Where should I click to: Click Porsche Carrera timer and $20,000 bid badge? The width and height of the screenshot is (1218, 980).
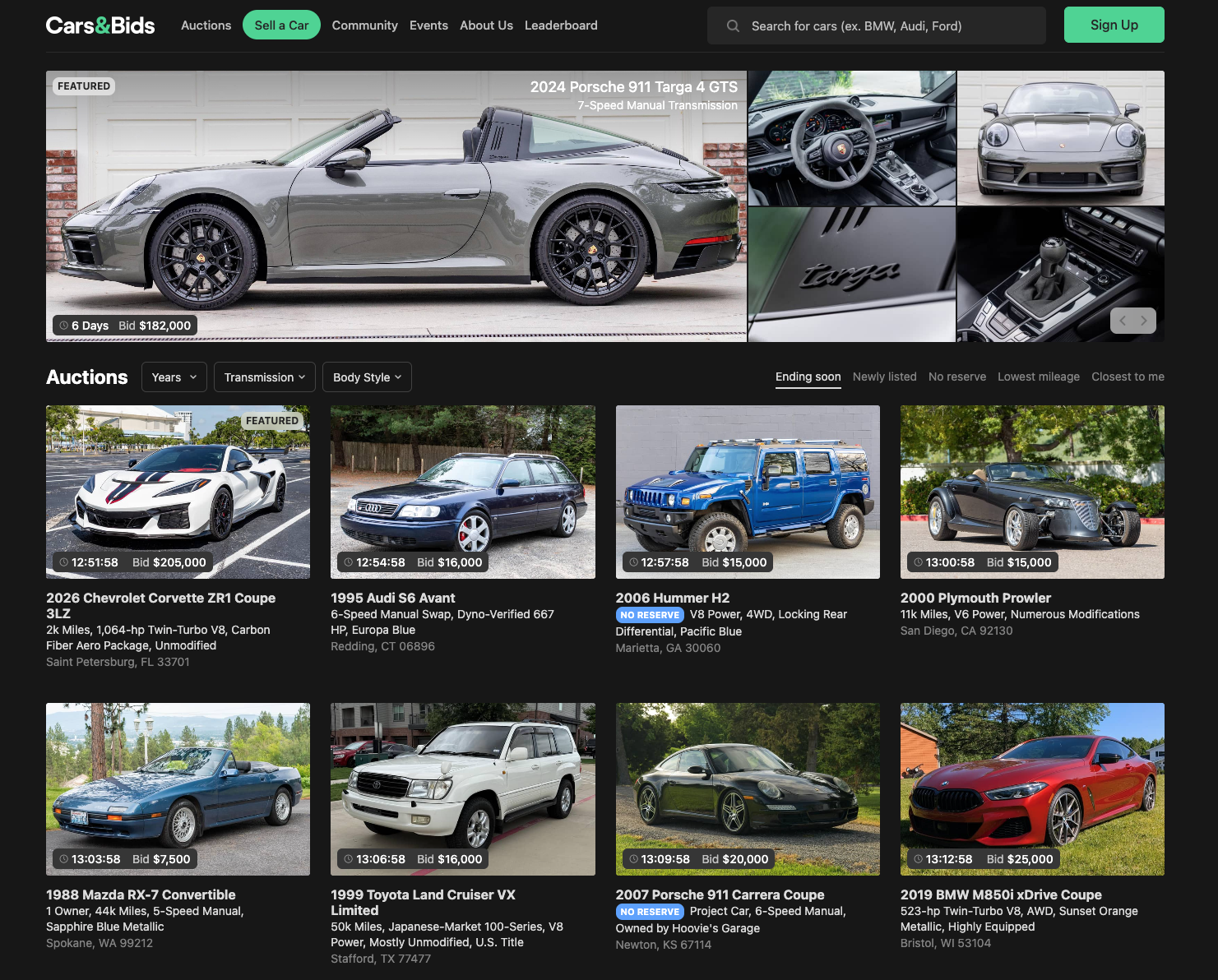tap(699, 859)
